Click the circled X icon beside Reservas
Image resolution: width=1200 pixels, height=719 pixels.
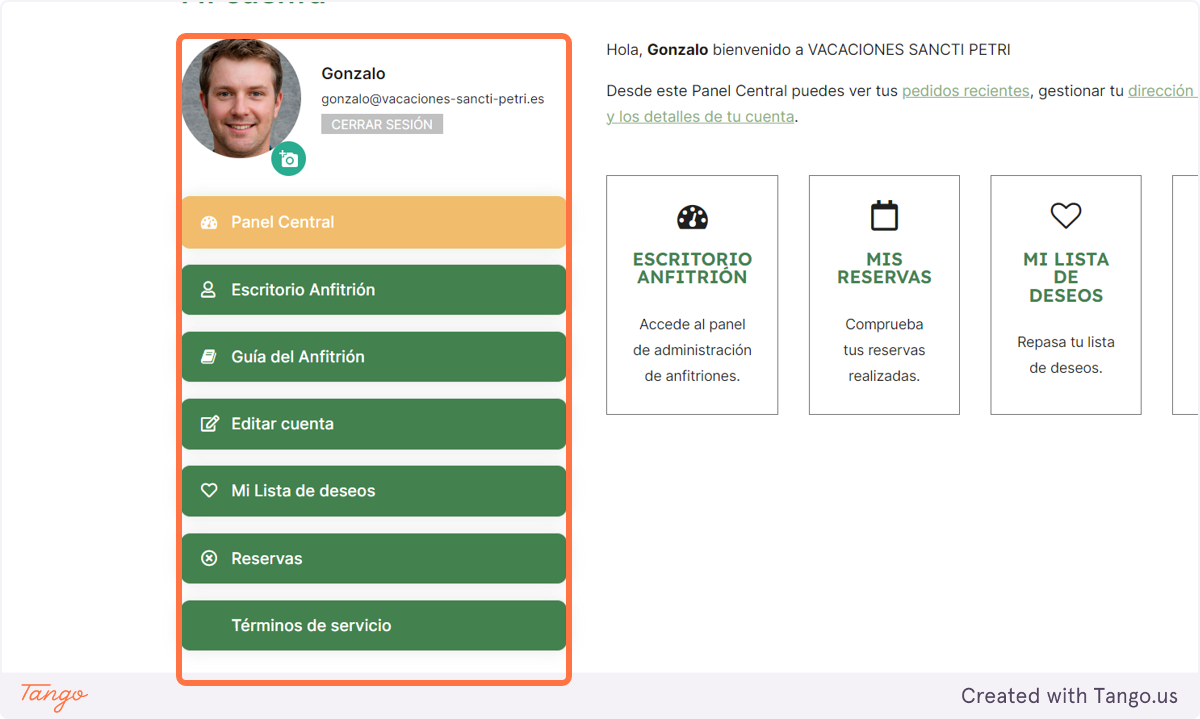tap(209, 558)
